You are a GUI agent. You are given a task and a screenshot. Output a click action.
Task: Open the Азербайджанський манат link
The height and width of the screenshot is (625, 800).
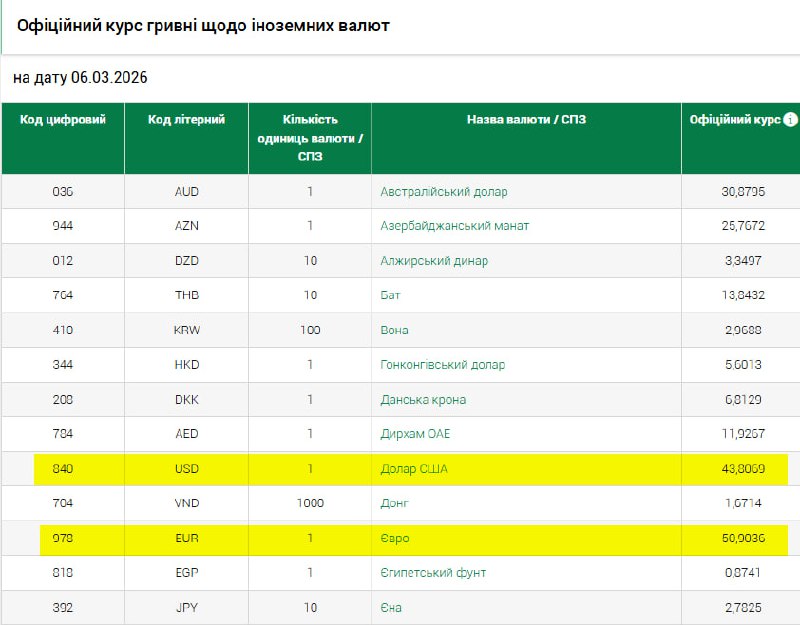pos(454,226)
